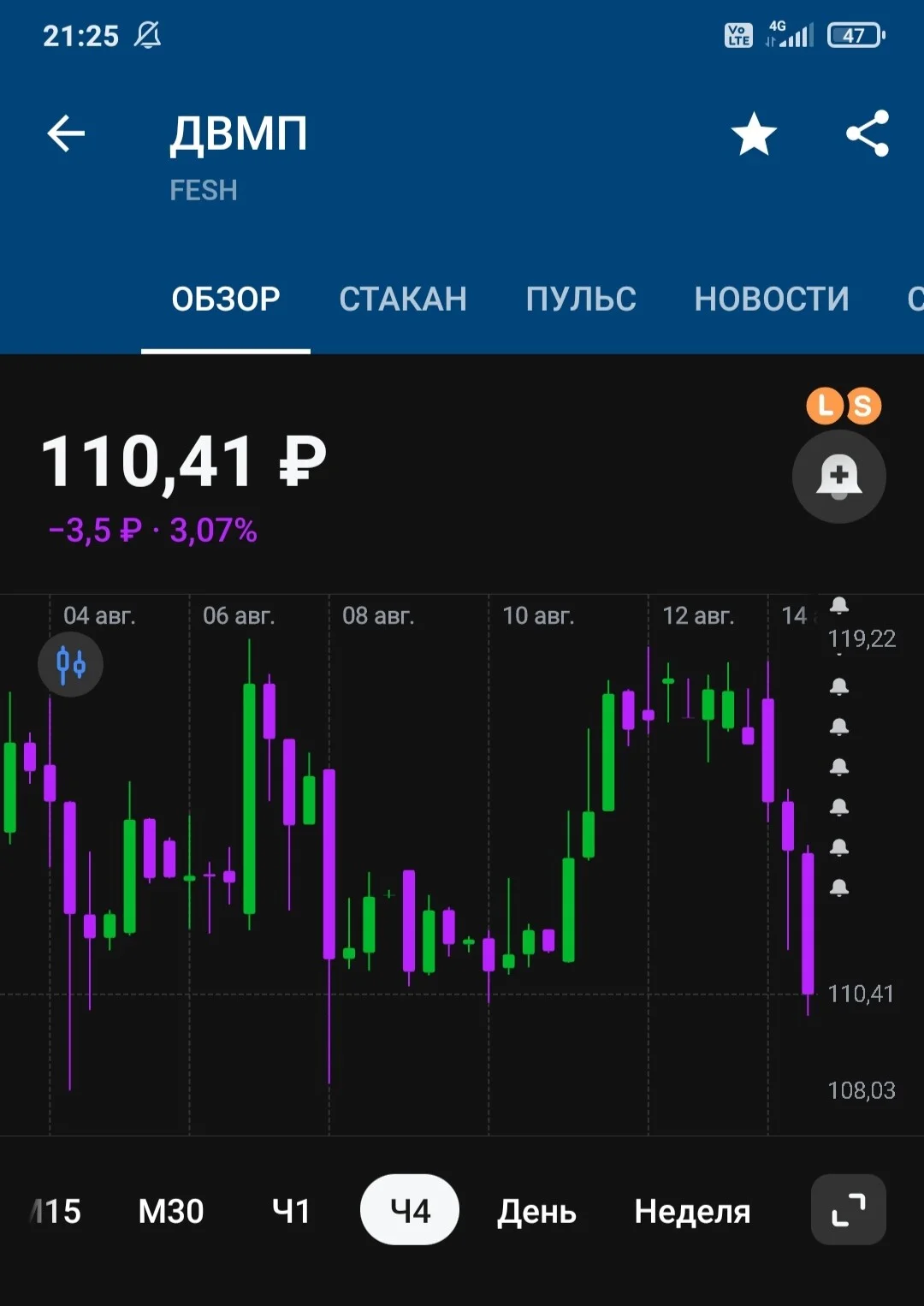Tap the ДВМП title
Viewport: 924px width, 1306px height.
[x=239, y=134]
